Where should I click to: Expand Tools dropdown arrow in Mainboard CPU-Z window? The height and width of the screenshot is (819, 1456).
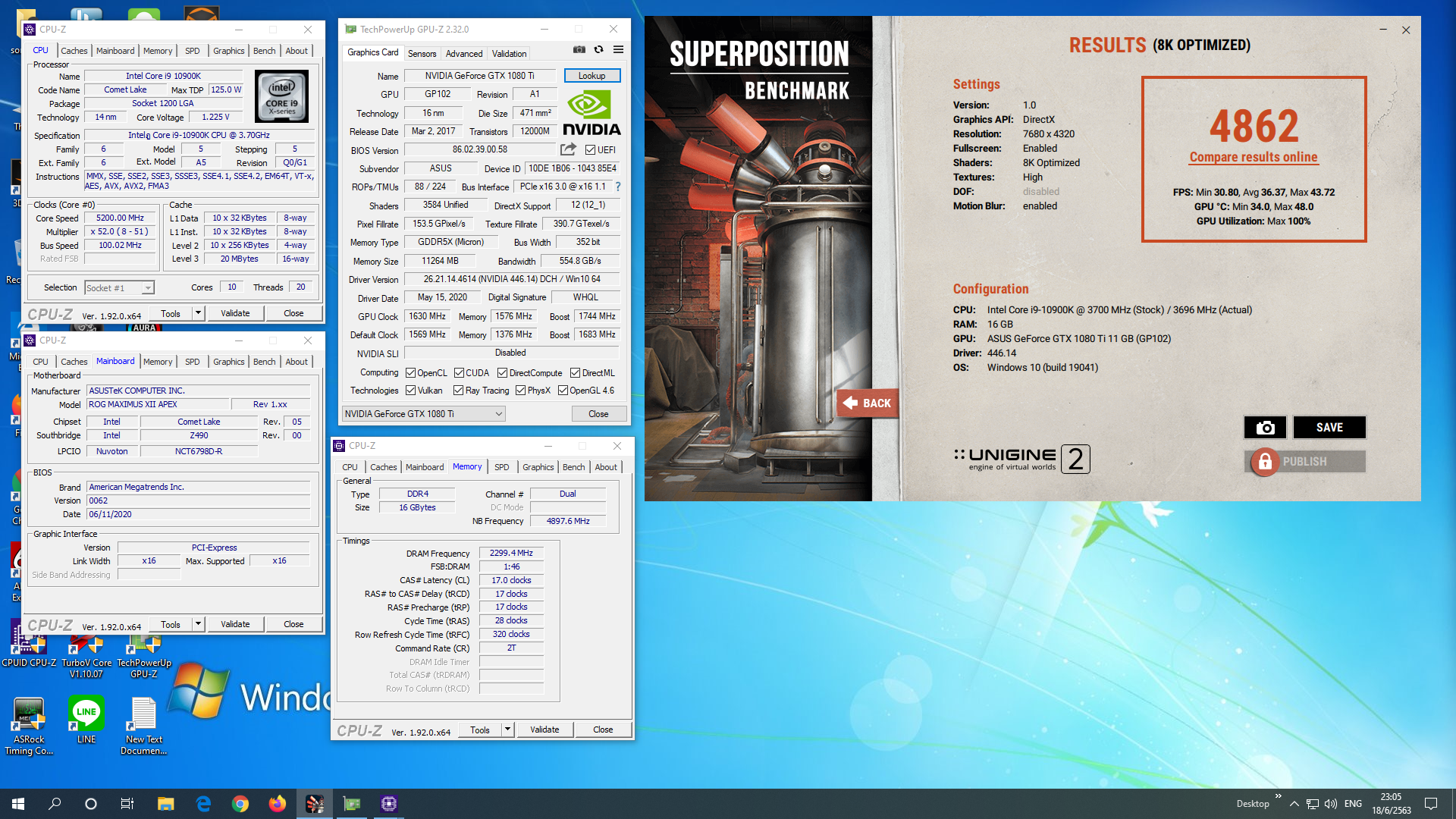pyautogui.click(x=198, y=624)
